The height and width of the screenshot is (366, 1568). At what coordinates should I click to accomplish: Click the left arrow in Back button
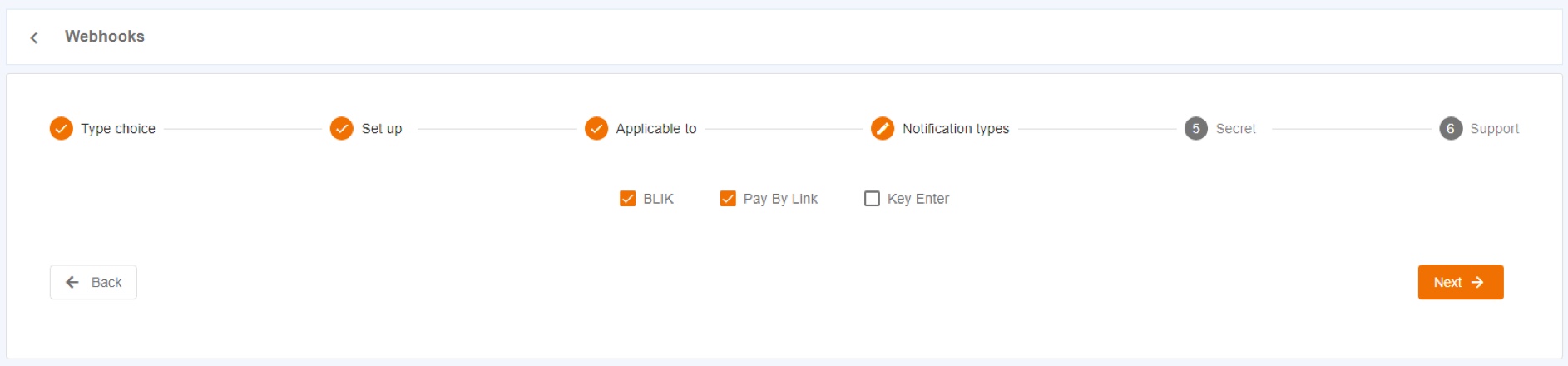coord(72,283)
